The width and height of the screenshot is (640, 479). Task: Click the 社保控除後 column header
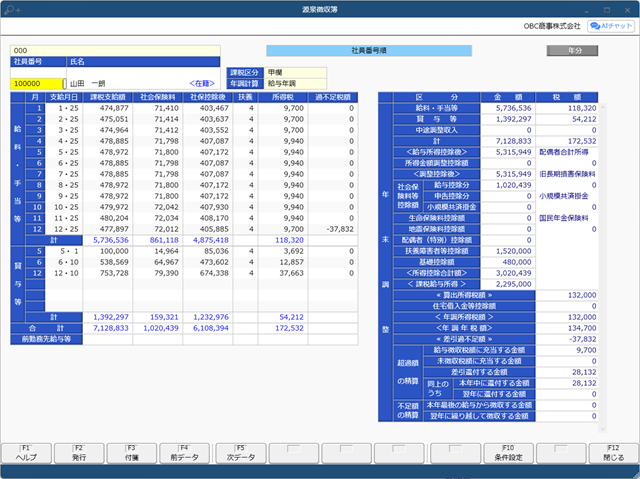tap(208, 97)
